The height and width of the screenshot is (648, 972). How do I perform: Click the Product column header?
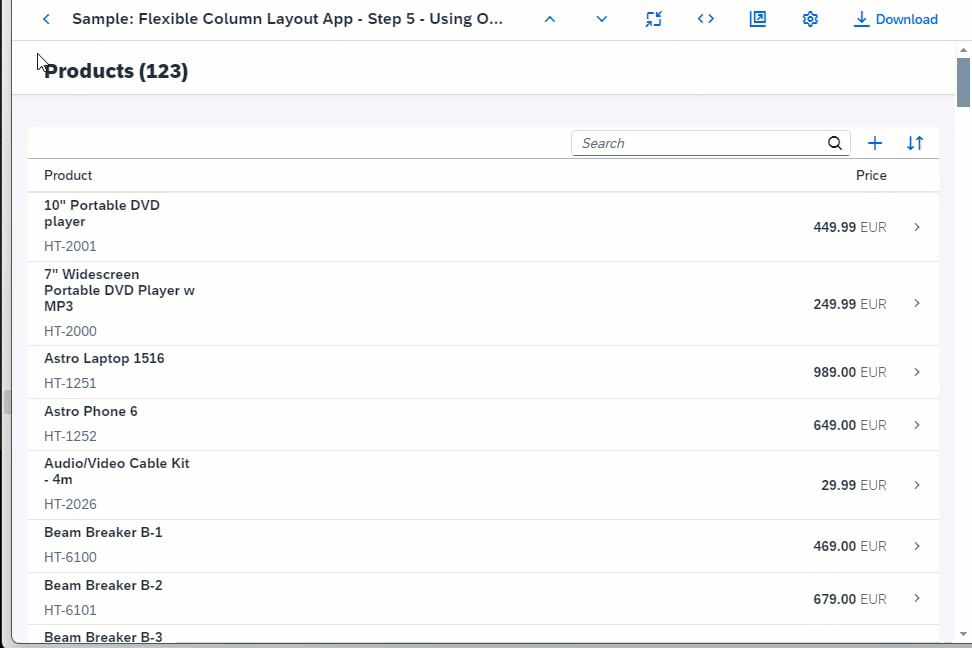coord(68,175)
